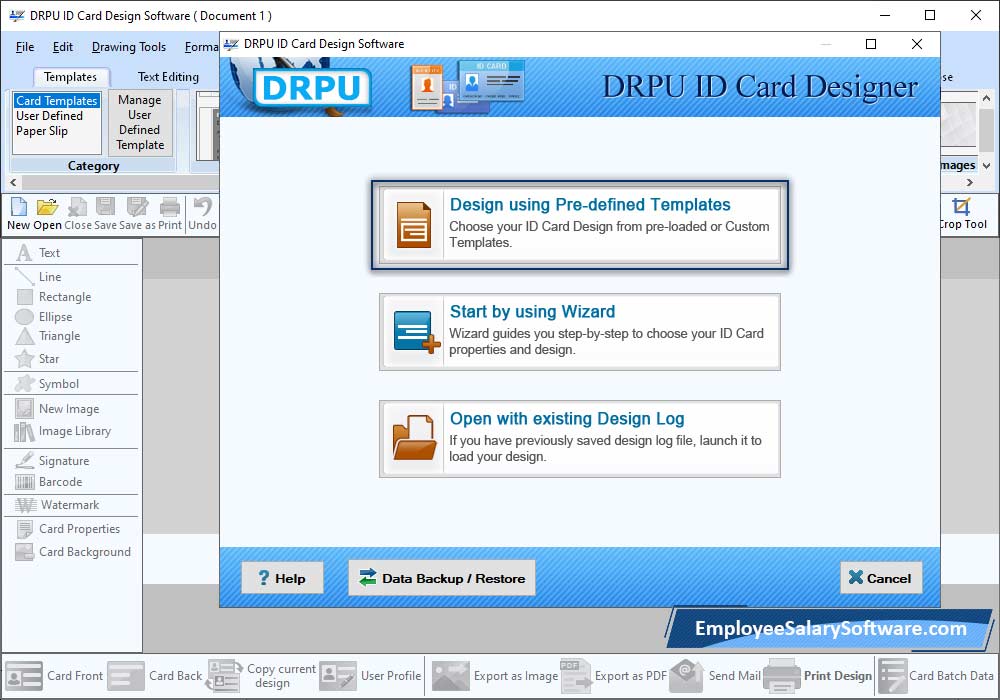This screenshot has width=1000, height=700.
Task: Click Export as PDF
Action: (614, 676)
